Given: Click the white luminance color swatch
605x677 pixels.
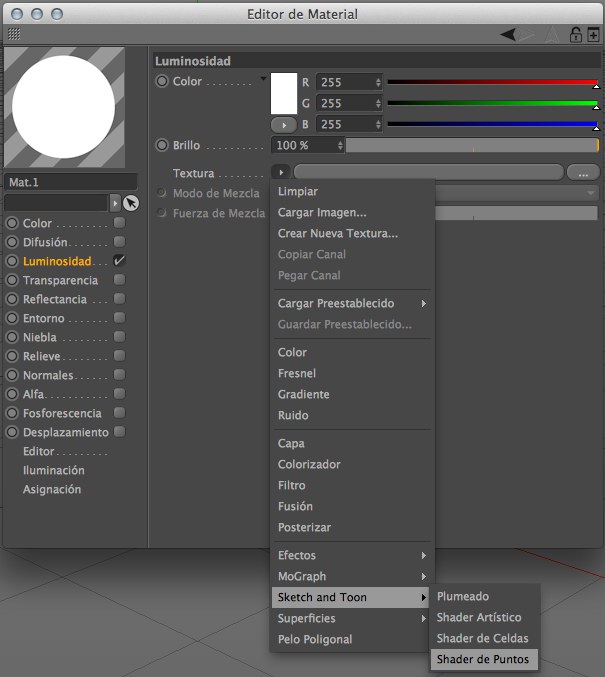Looking at the screenshot, I should pyautogui.click(x=284, y=93).
